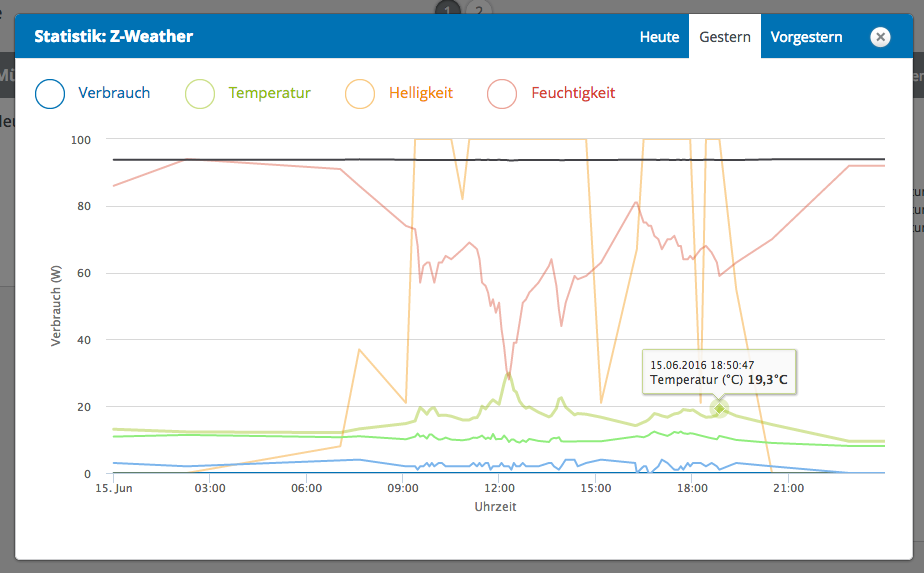Click the 18:00 time axis label
This screenshot has width=924, height=573.
point(692,488)
